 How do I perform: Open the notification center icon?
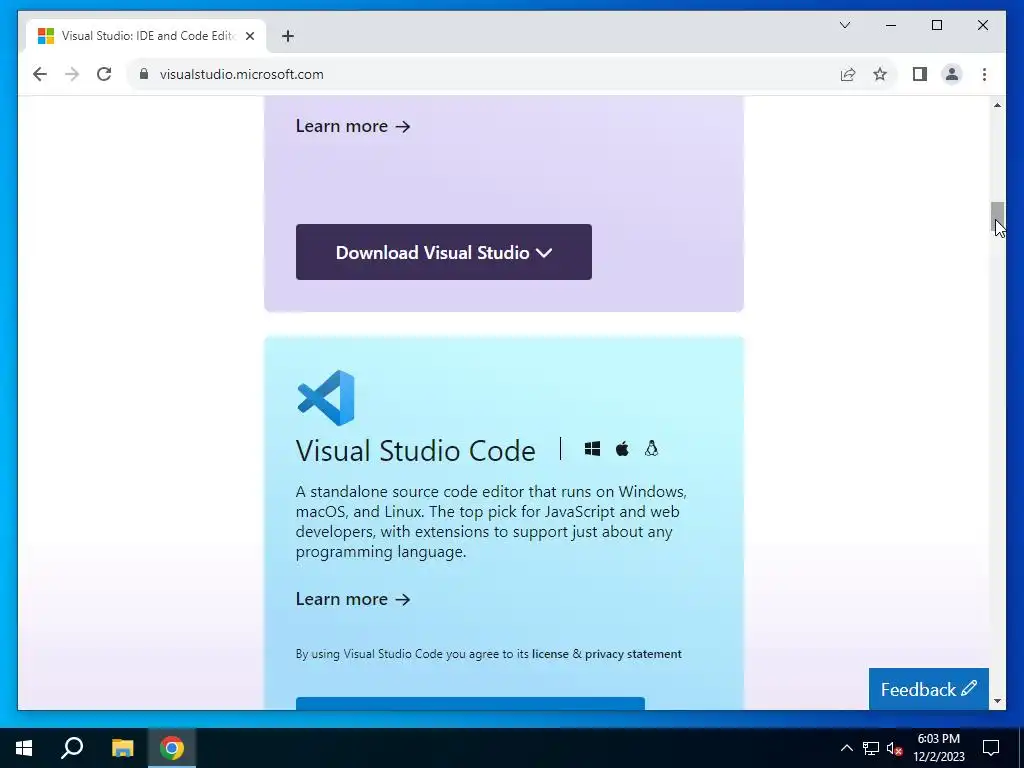(x=991, y=748)
